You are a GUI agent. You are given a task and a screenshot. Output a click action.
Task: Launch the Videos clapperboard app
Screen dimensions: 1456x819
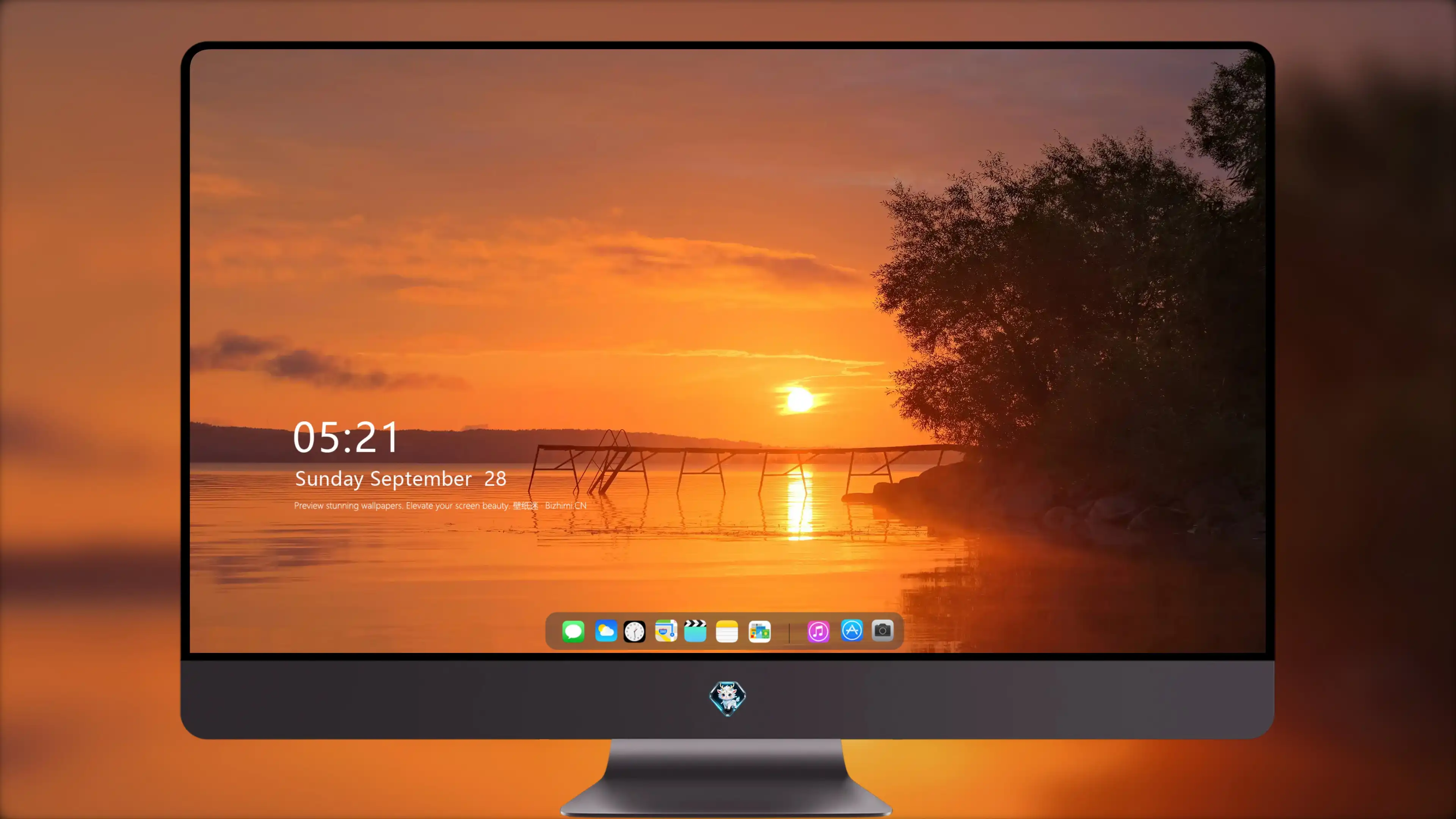pyautogui.click(x=695, y=631)
